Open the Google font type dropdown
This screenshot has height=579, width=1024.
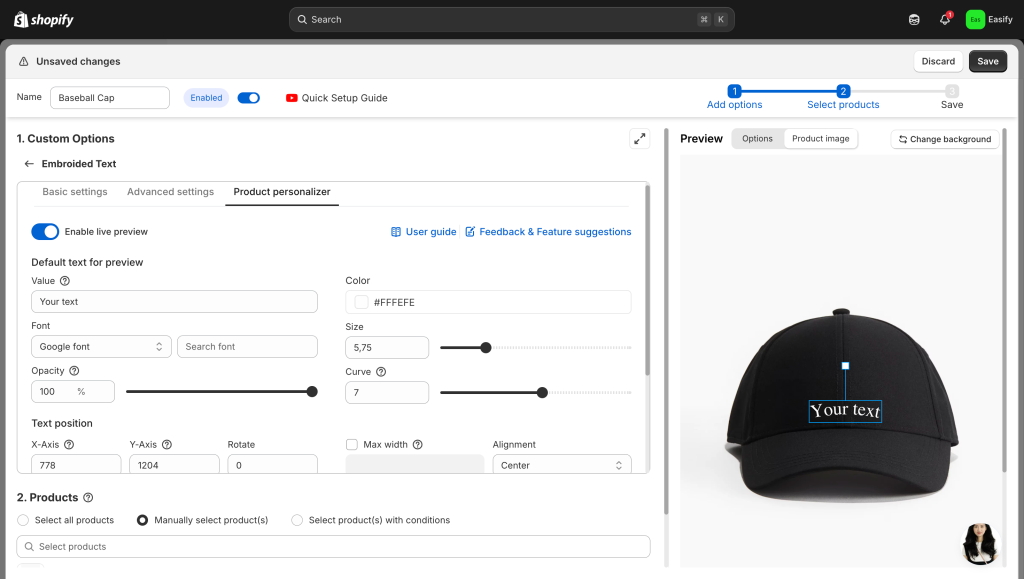[x=101, y=347]
